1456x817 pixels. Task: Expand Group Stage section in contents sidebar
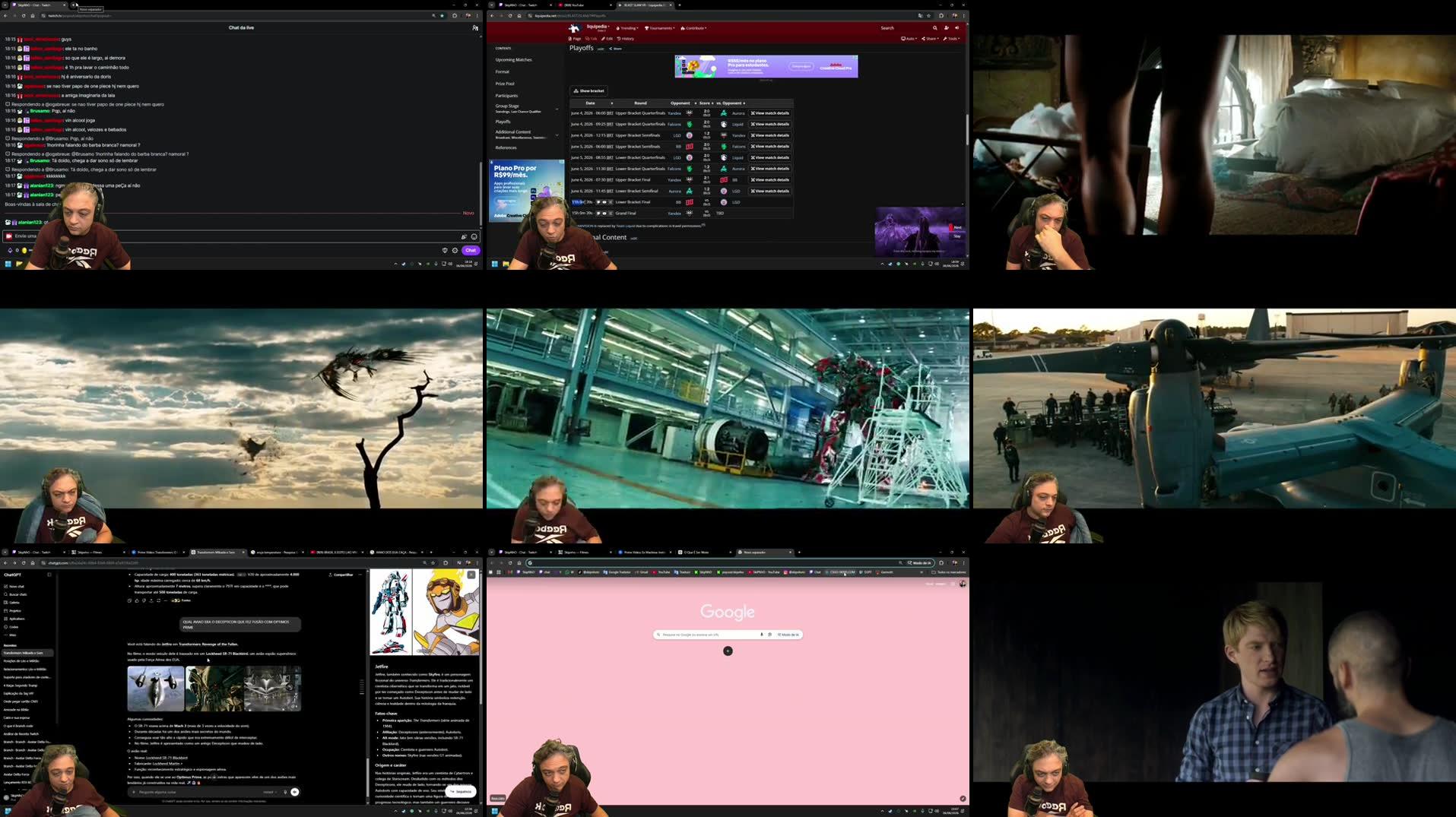coord(557,109)
